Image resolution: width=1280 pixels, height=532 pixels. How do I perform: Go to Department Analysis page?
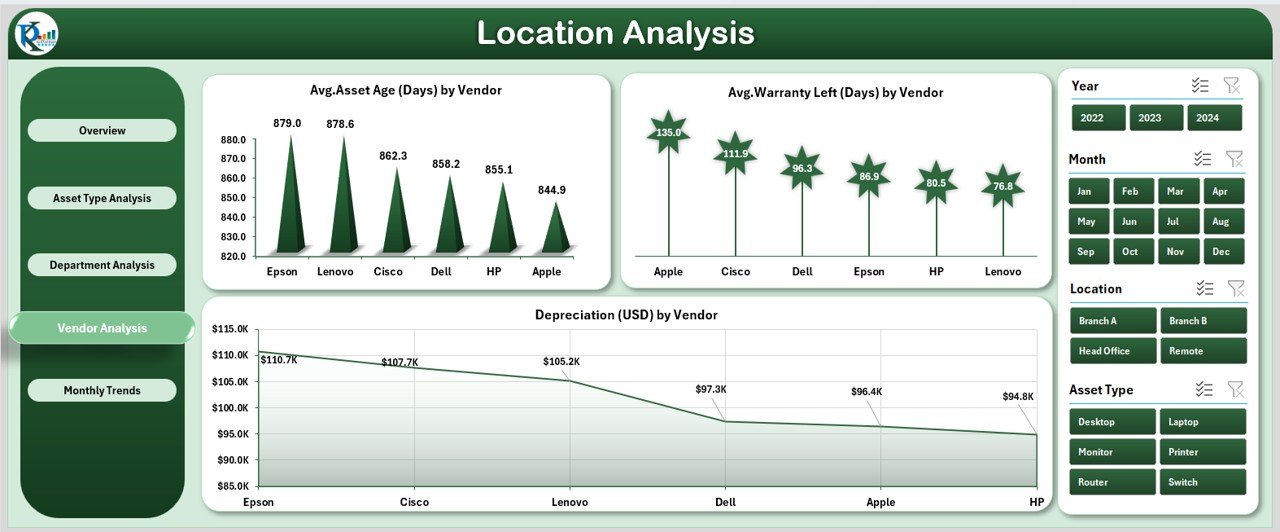[102, 265]
